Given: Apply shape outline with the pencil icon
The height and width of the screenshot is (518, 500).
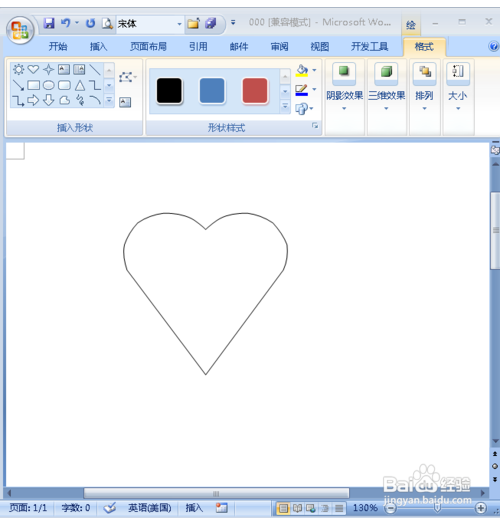Looking at the screenshot, I should point(302,90).
